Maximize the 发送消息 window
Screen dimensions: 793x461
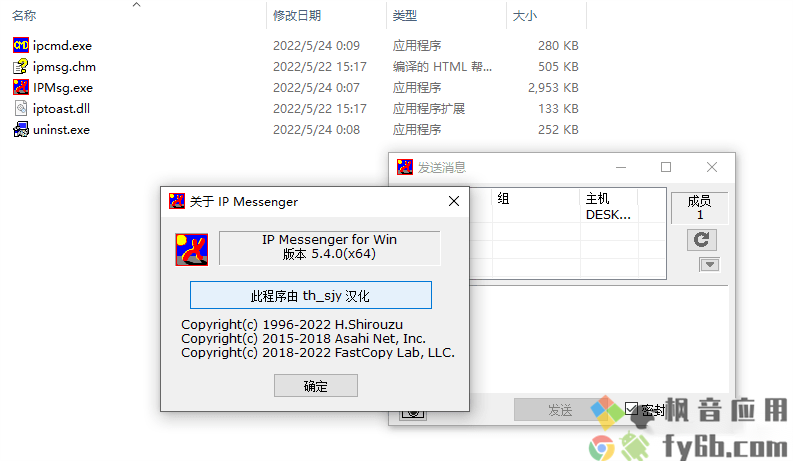[x=666, y=167]
